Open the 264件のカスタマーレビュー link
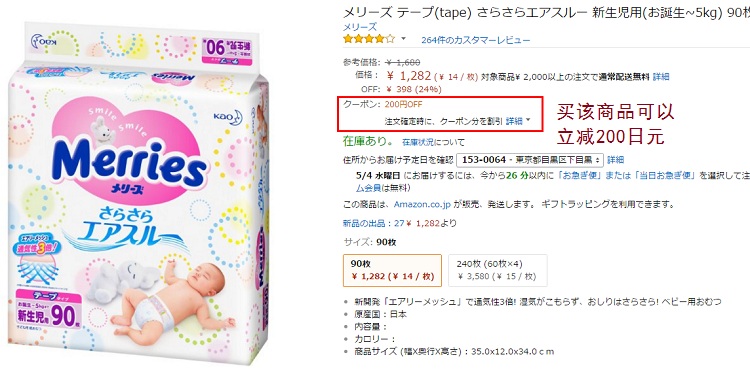This screenshot has width=750, height=376. coord(475,40)
